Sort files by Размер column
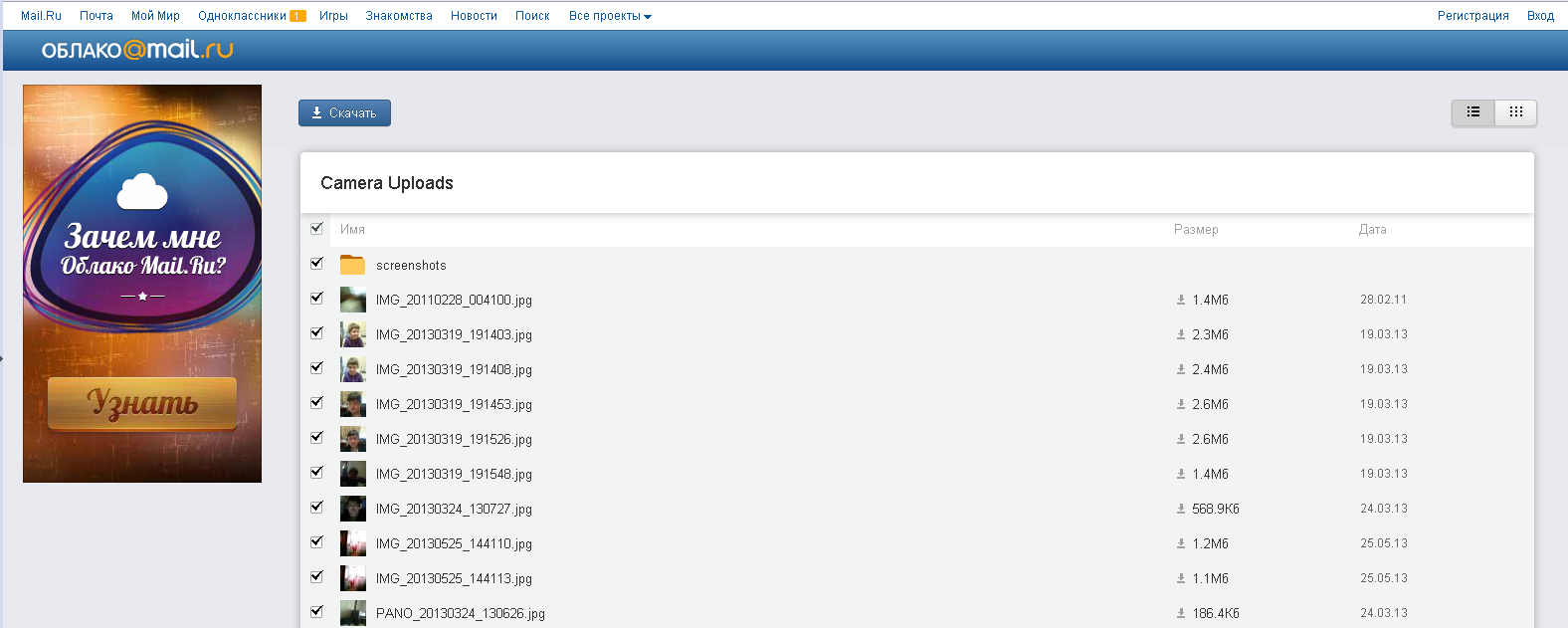 coord(1195,230)
